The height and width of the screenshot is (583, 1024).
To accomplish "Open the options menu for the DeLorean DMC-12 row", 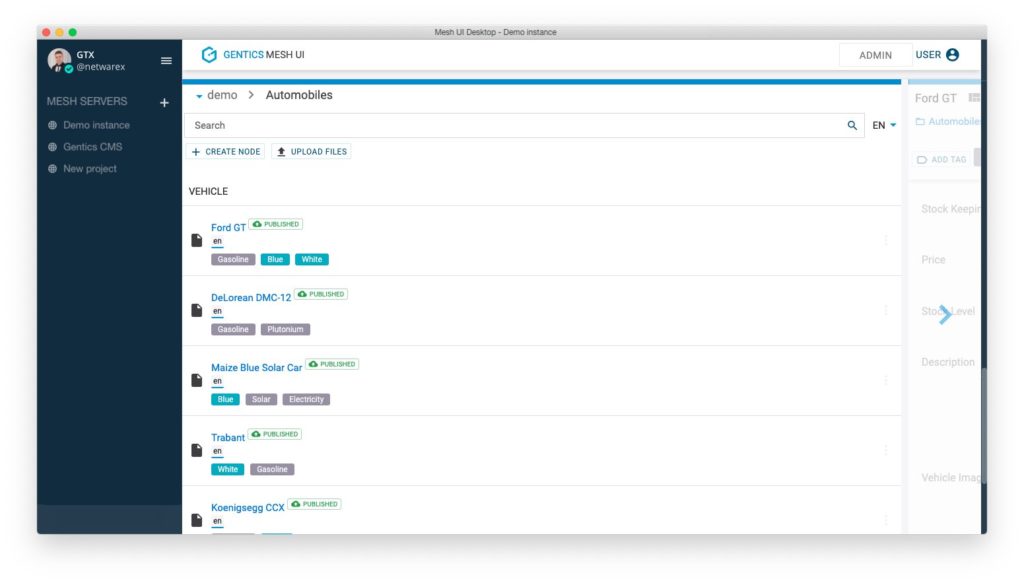I will pyautogui.click(x=886, y=310).
